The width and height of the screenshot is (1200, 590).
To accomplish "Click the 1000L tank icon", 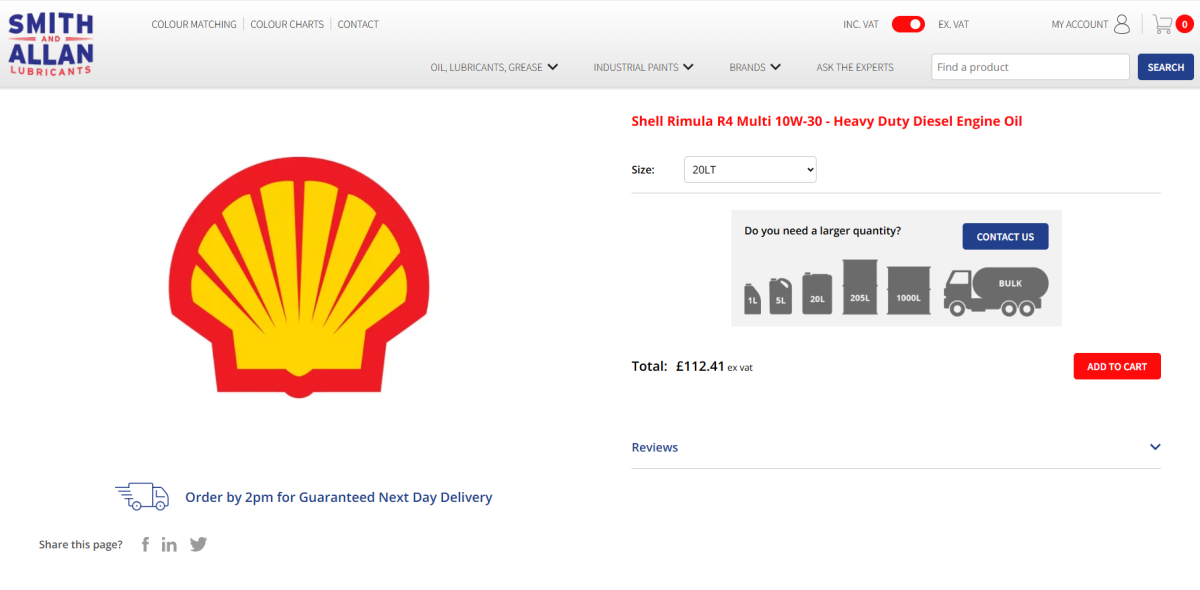I will point(908,290).
